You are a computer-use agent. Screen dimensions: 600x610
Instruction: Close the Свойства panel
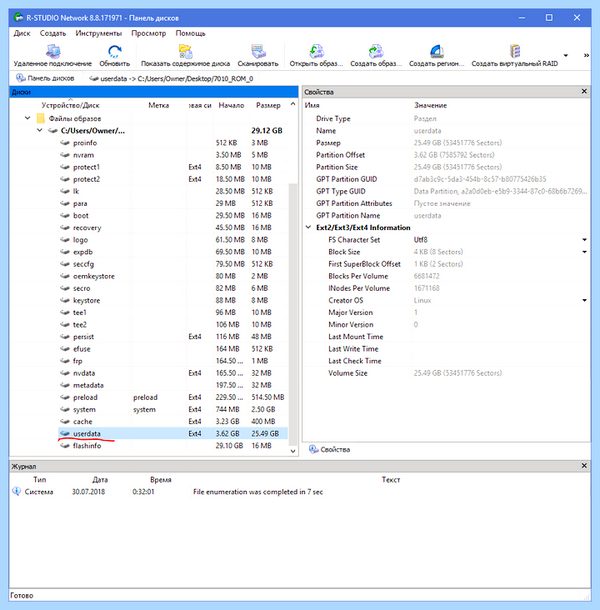click(x=584, y=91)
